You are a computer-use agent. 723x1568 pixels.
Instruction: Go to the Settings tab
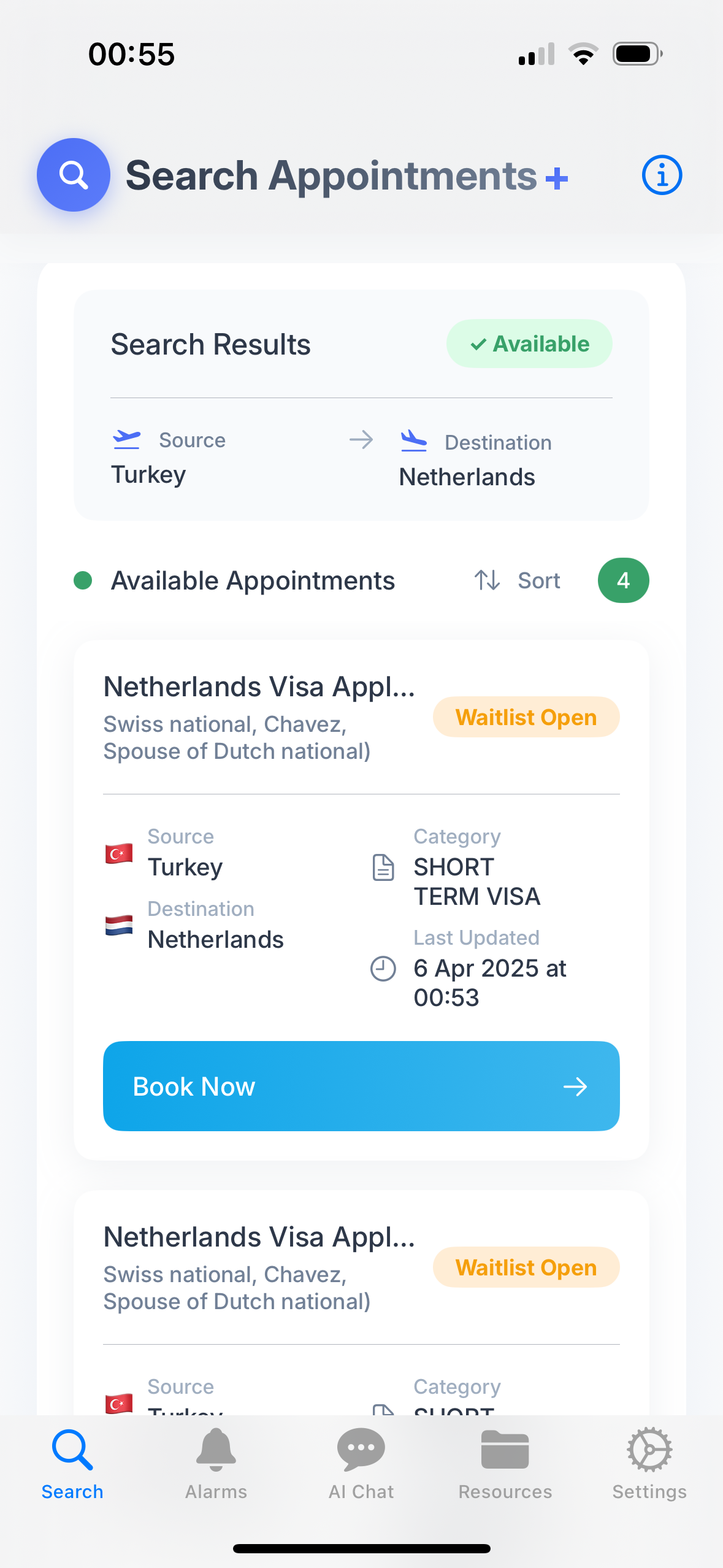[649, 1463]
